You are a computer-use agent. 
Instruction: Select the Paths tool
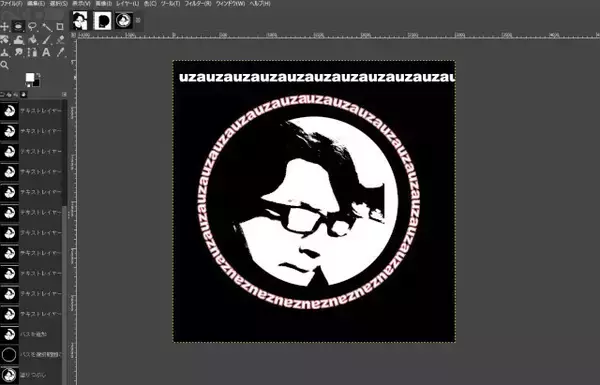click(33, 52)
